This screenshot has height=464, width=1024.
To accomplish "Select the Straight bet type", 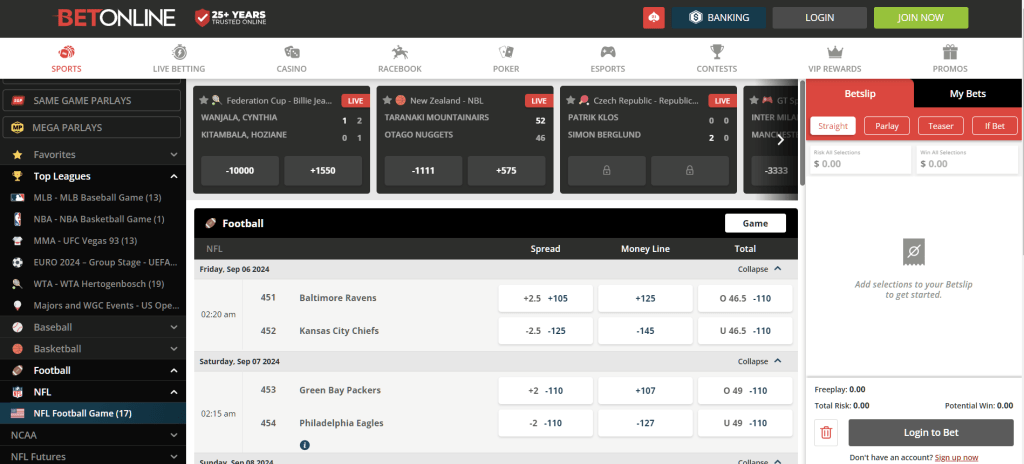I will pos(833,126).
